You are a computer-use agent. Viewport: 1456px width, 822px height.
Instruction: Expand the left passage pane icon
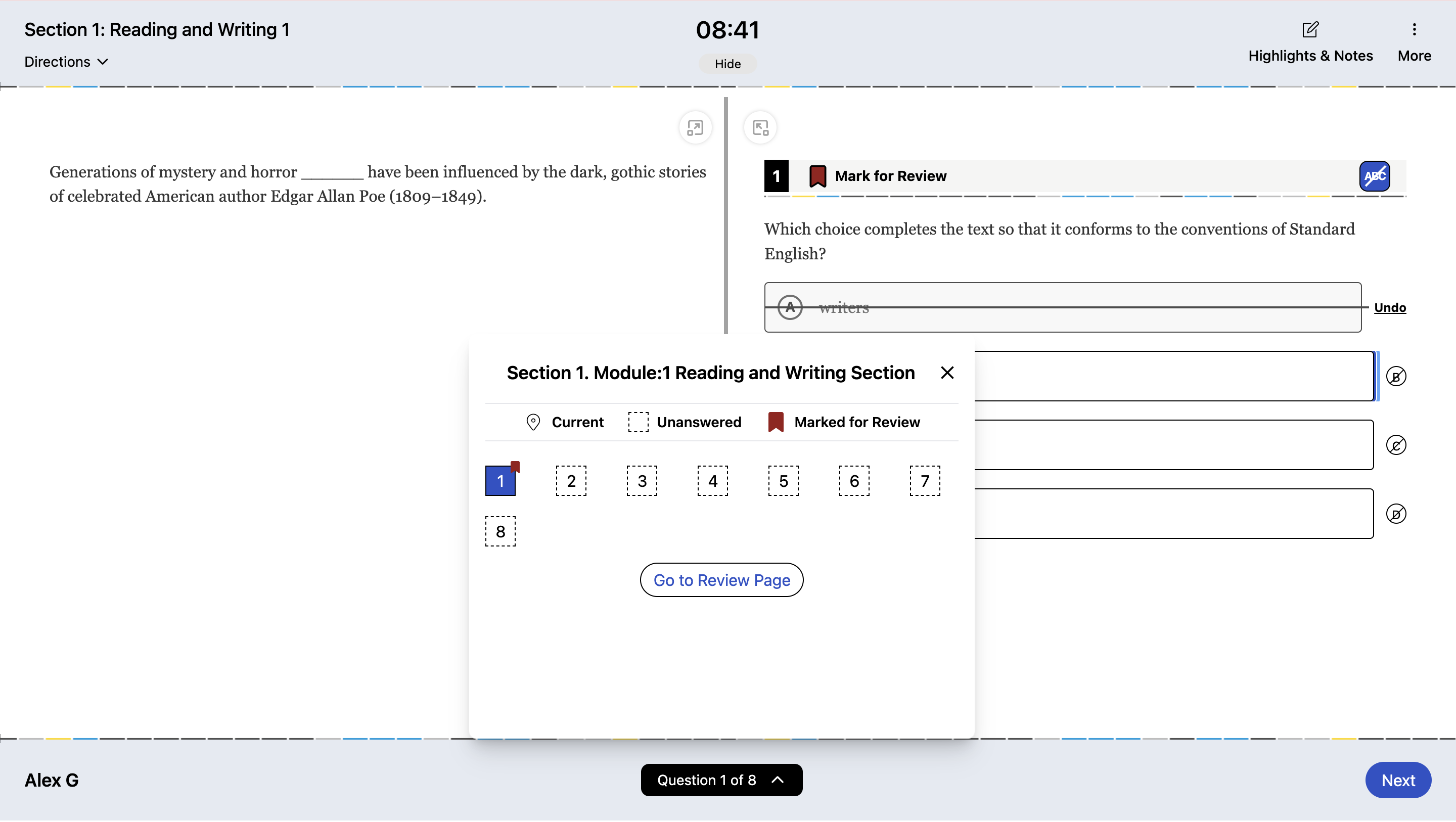(695, 128)
